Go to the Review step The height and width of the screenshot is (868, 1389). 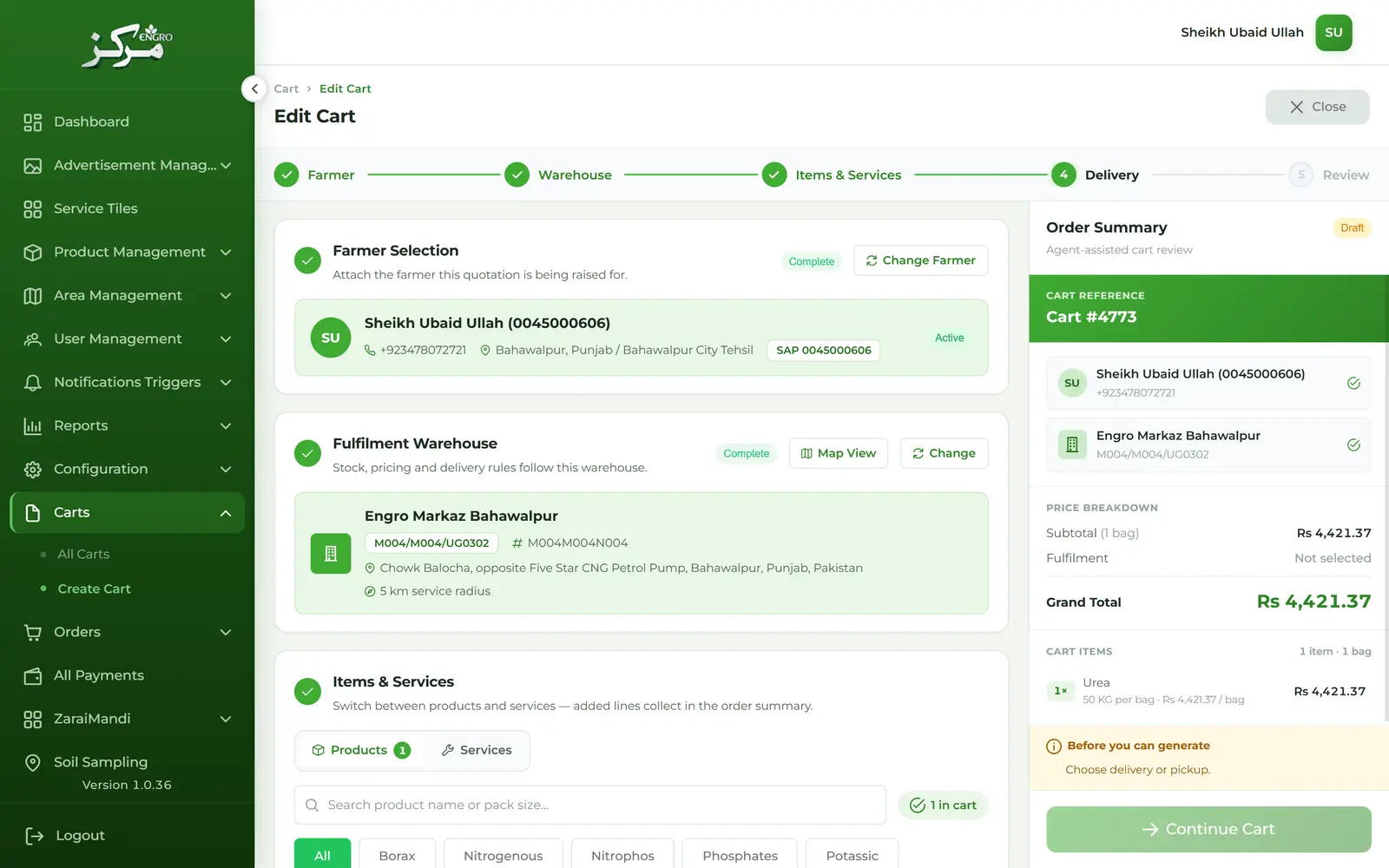click(1329, 175)
